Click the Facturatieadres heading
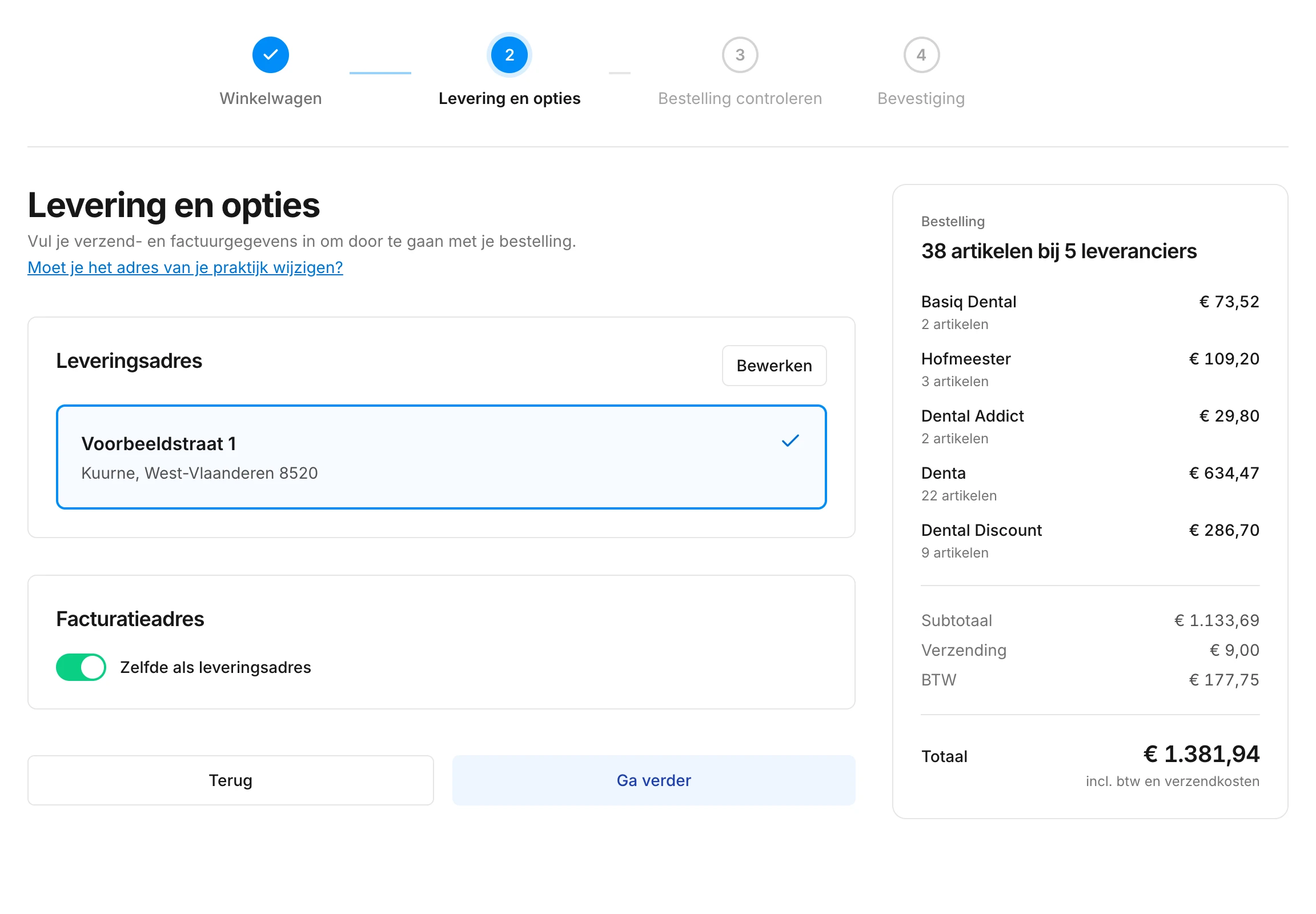 pyautogui.click(x=130, y=619)
